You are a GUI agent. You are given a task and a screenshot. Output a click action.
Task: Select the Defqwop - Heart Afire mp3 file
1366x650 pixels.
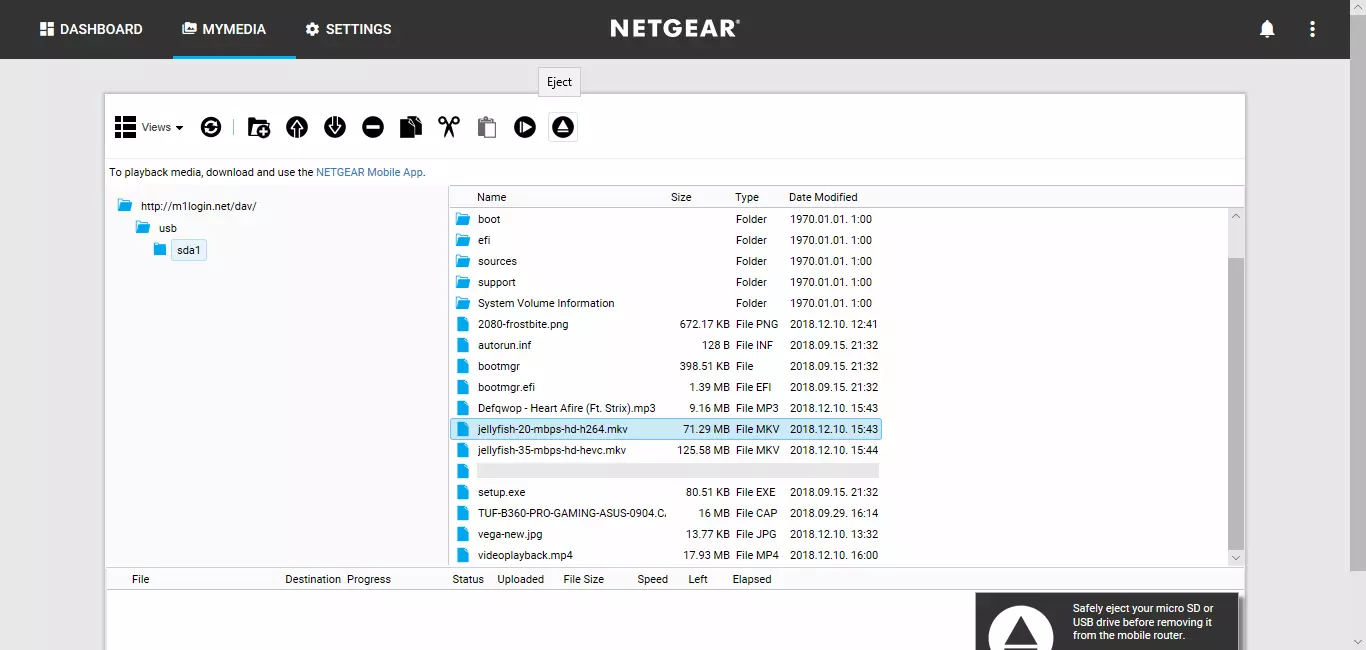(x=666, y=408)
